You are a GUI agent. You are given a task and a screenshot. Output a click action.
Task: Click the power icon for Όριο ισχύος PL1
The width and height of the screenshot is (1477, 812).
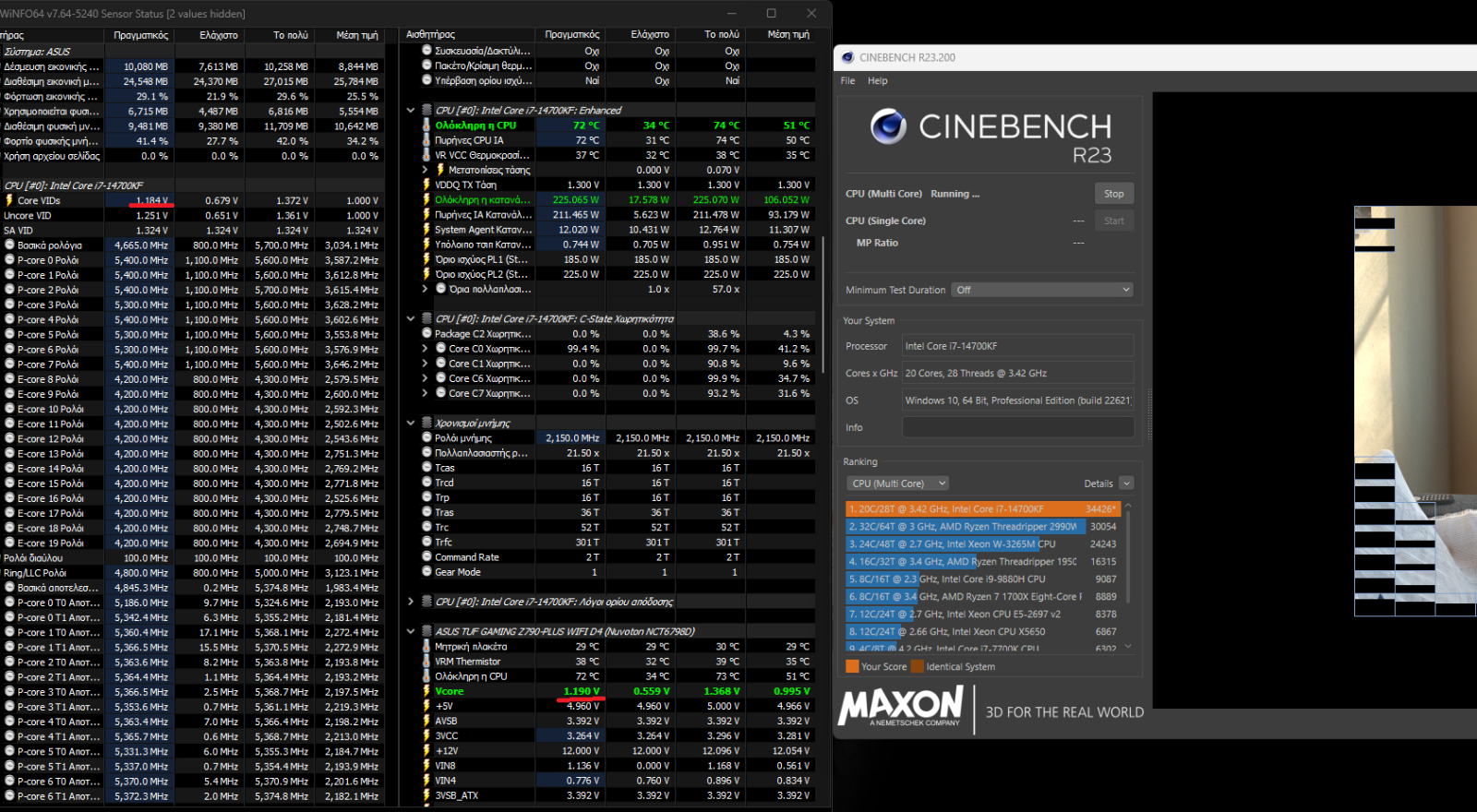click(x=426, y=259)
